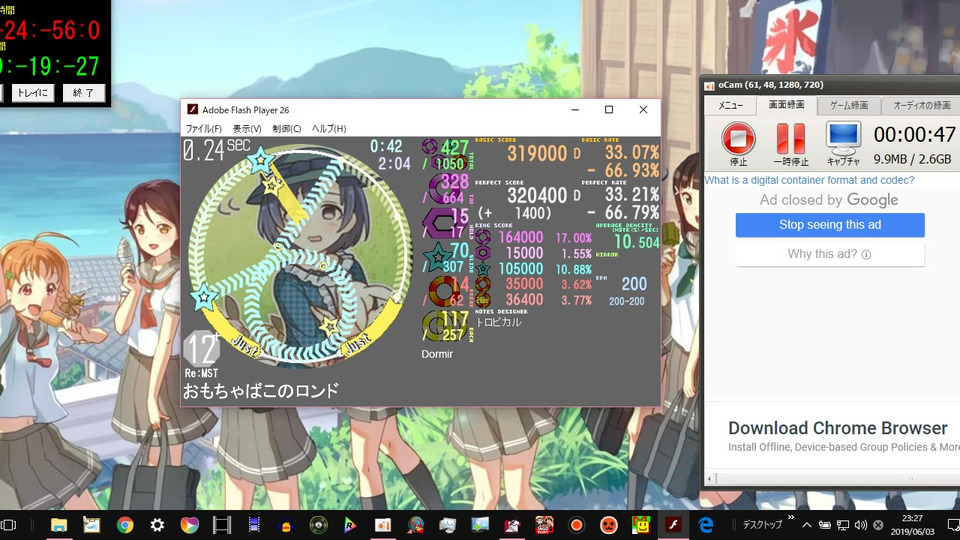Open the colorful play triangle app on taskbar

pyautogui.click(x=350, y=525)
